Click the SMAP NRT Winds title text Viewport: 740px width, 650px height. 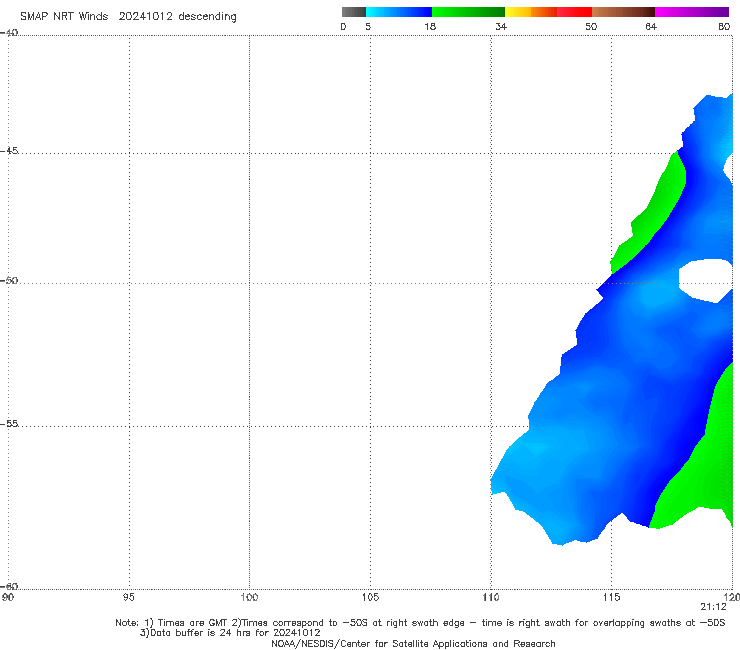tap(128, 16)
